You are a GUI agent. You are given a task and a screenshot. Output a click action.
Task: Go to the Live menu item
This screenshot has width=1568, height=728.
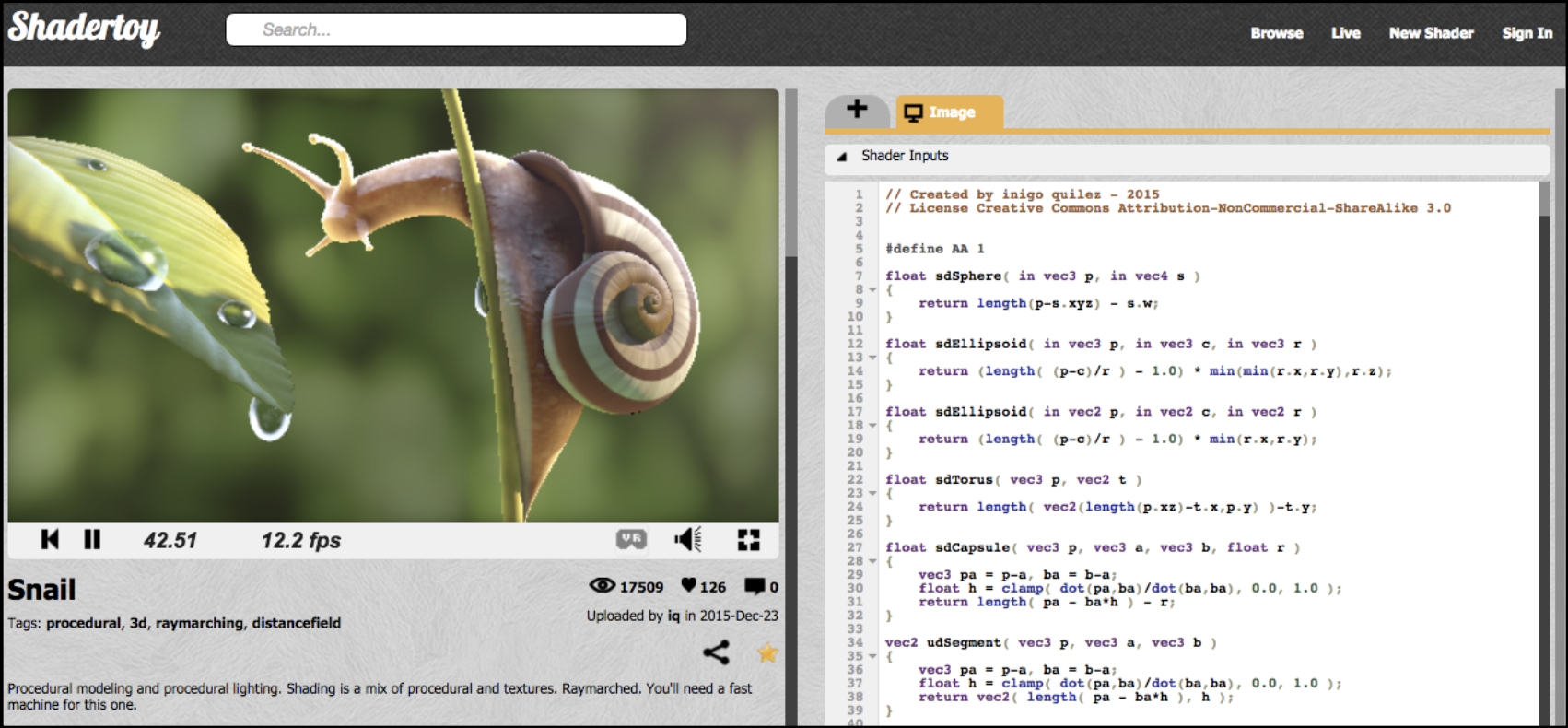(x=1345, y=33)
